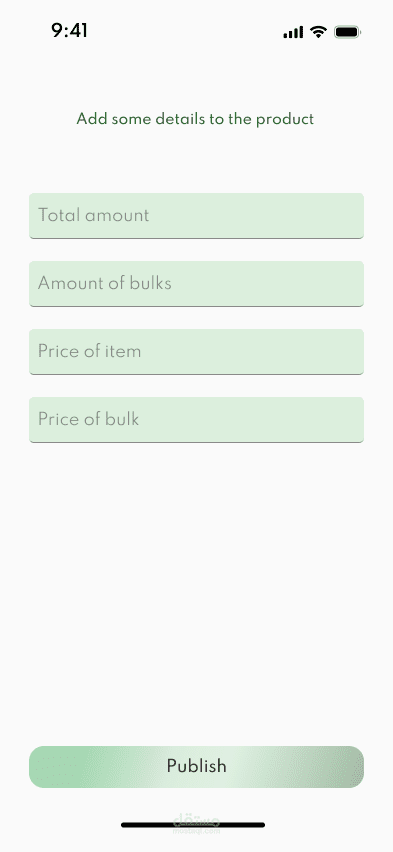Tap the Wi-Fi status icon
This screenshot has height=852, width=393.
(318, 32)
